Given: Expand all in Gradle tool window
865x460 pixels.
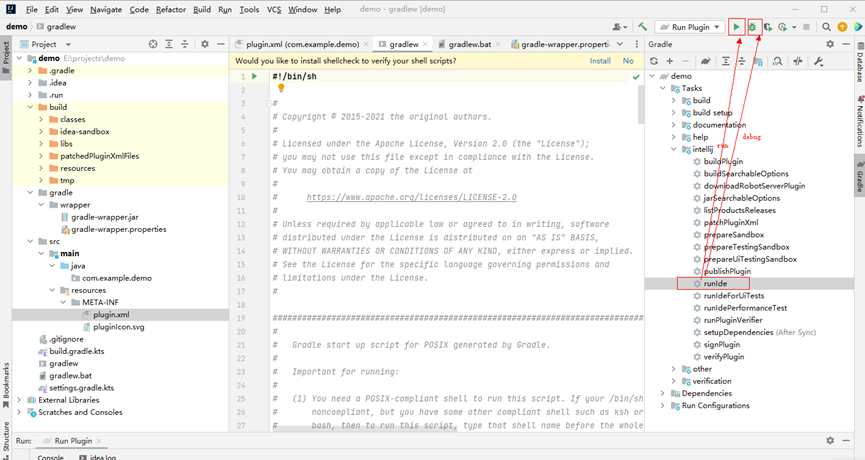Looking at the screenshot, I should (x=725, y=61).
